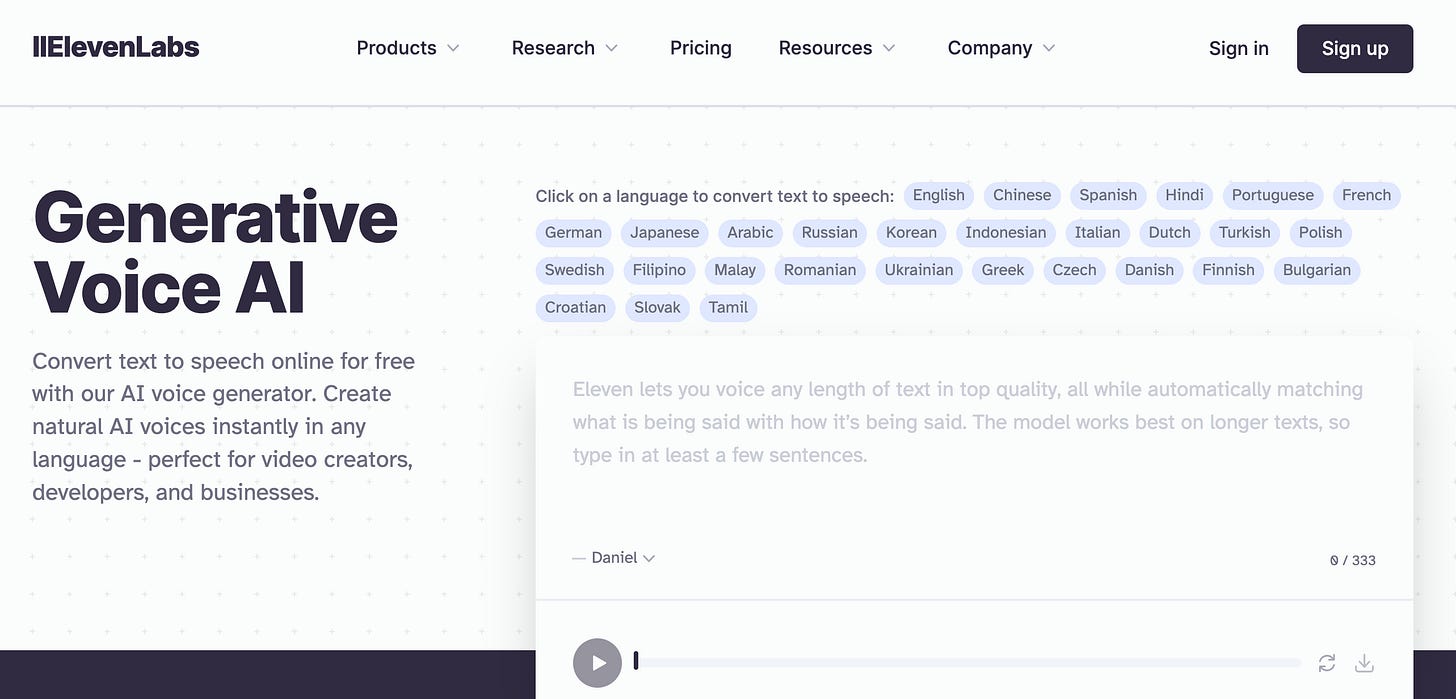Open the Products dropdown menu

click(x=408, y=48)
